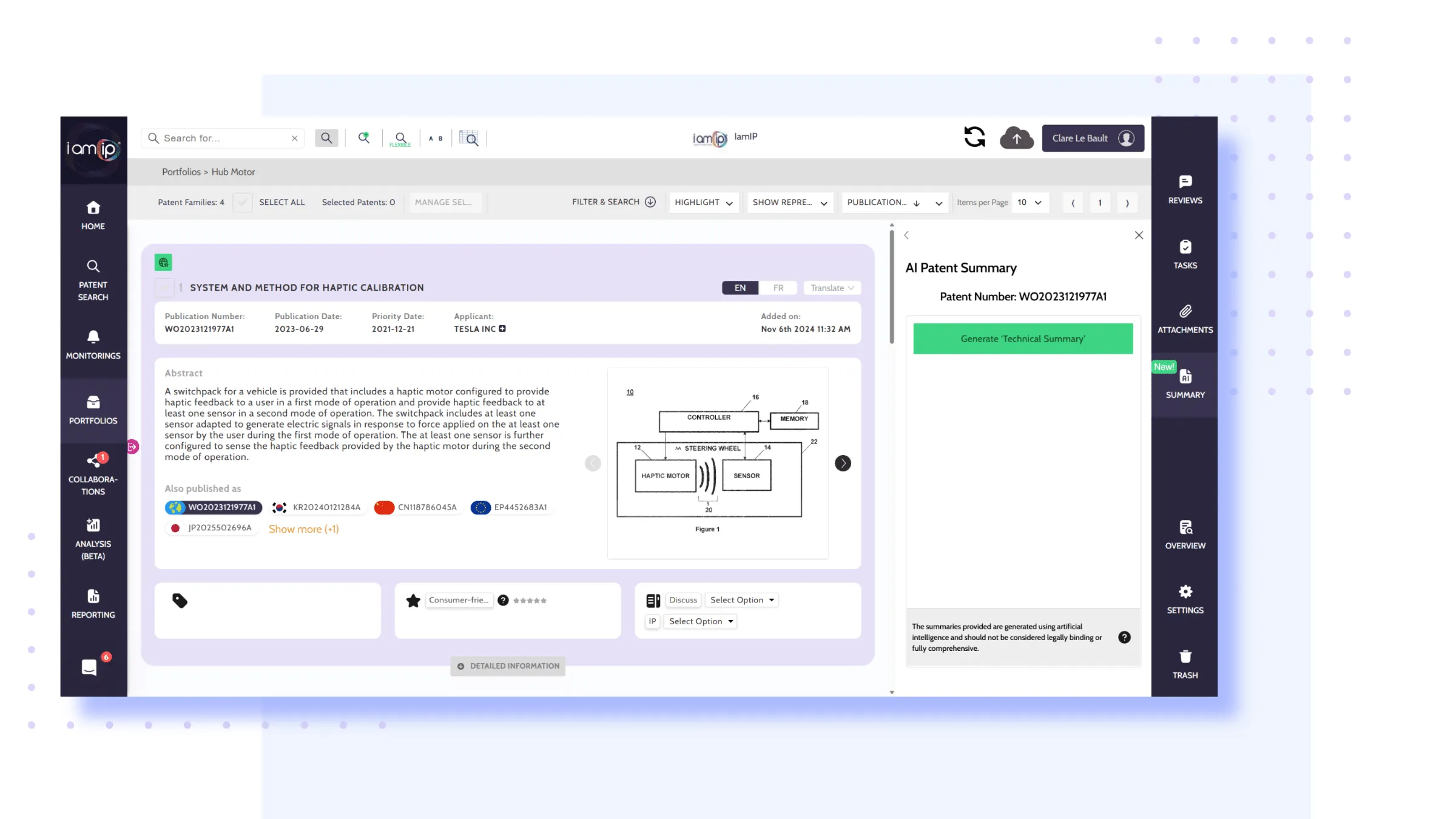Set rating using the five stars

pyautogui.click(x=530, y=601)
